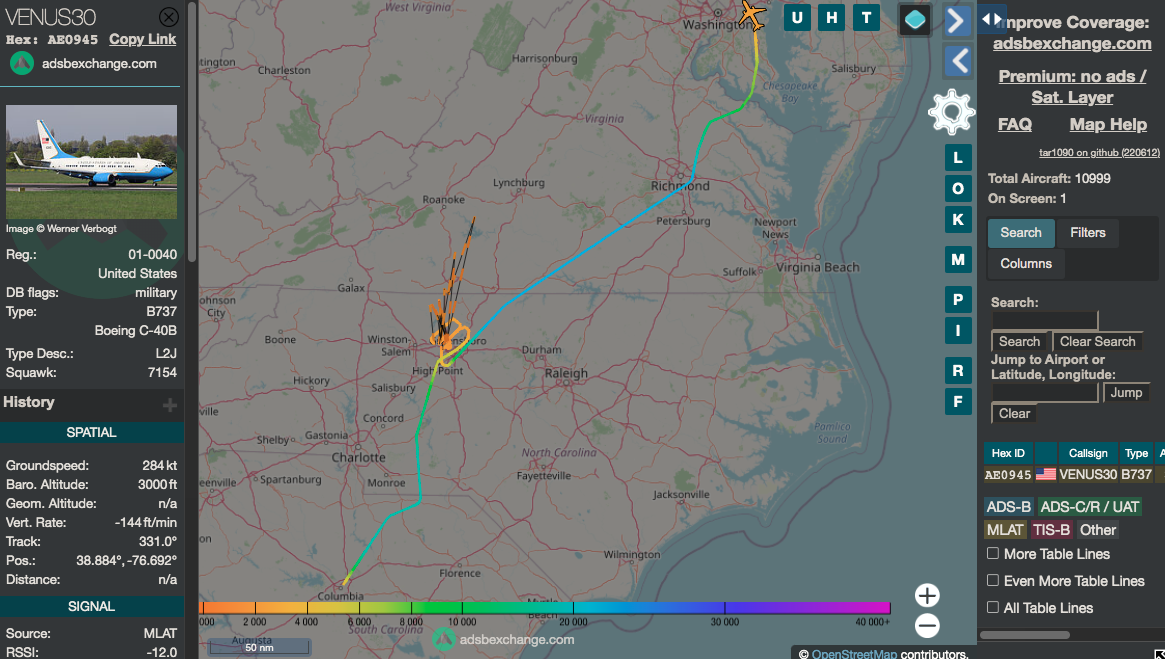Click the P map option button
The height and width of the screenshot is (659, 1165).
[958, 300]
